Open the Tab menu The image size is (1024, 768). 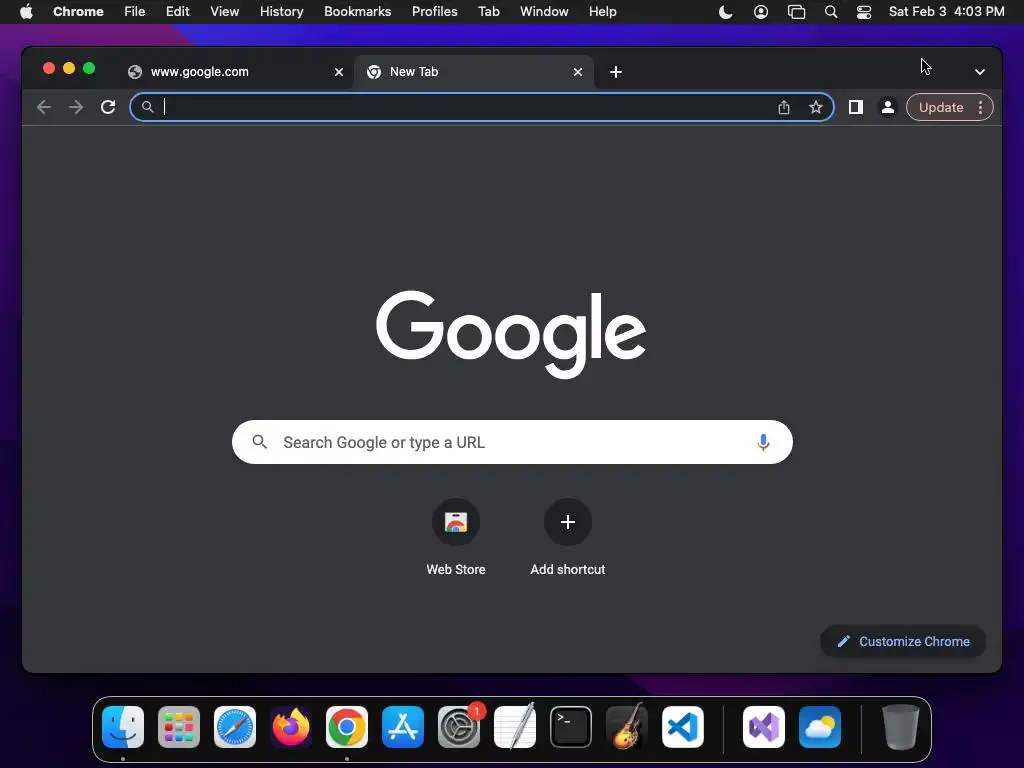[x=488, y=12]
